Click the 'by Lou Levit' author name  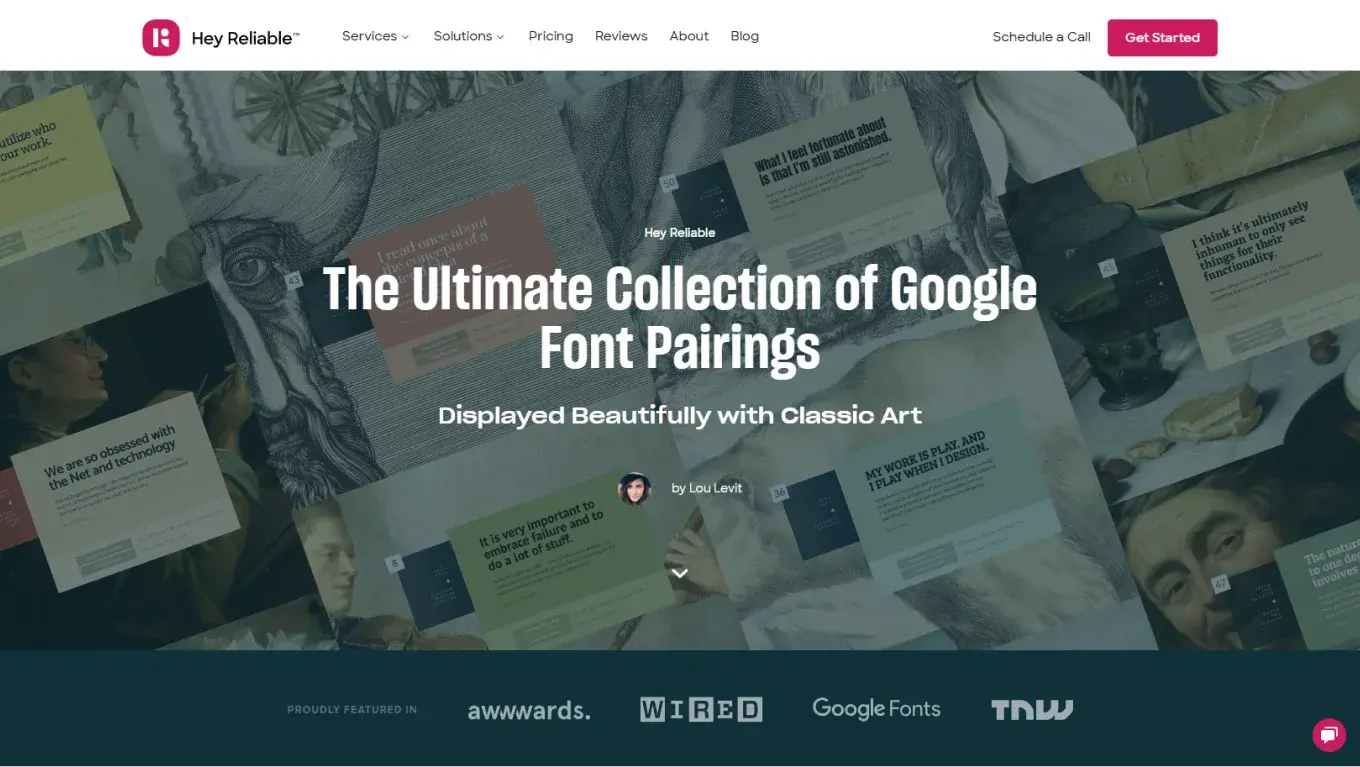click(x=707, y=488)
